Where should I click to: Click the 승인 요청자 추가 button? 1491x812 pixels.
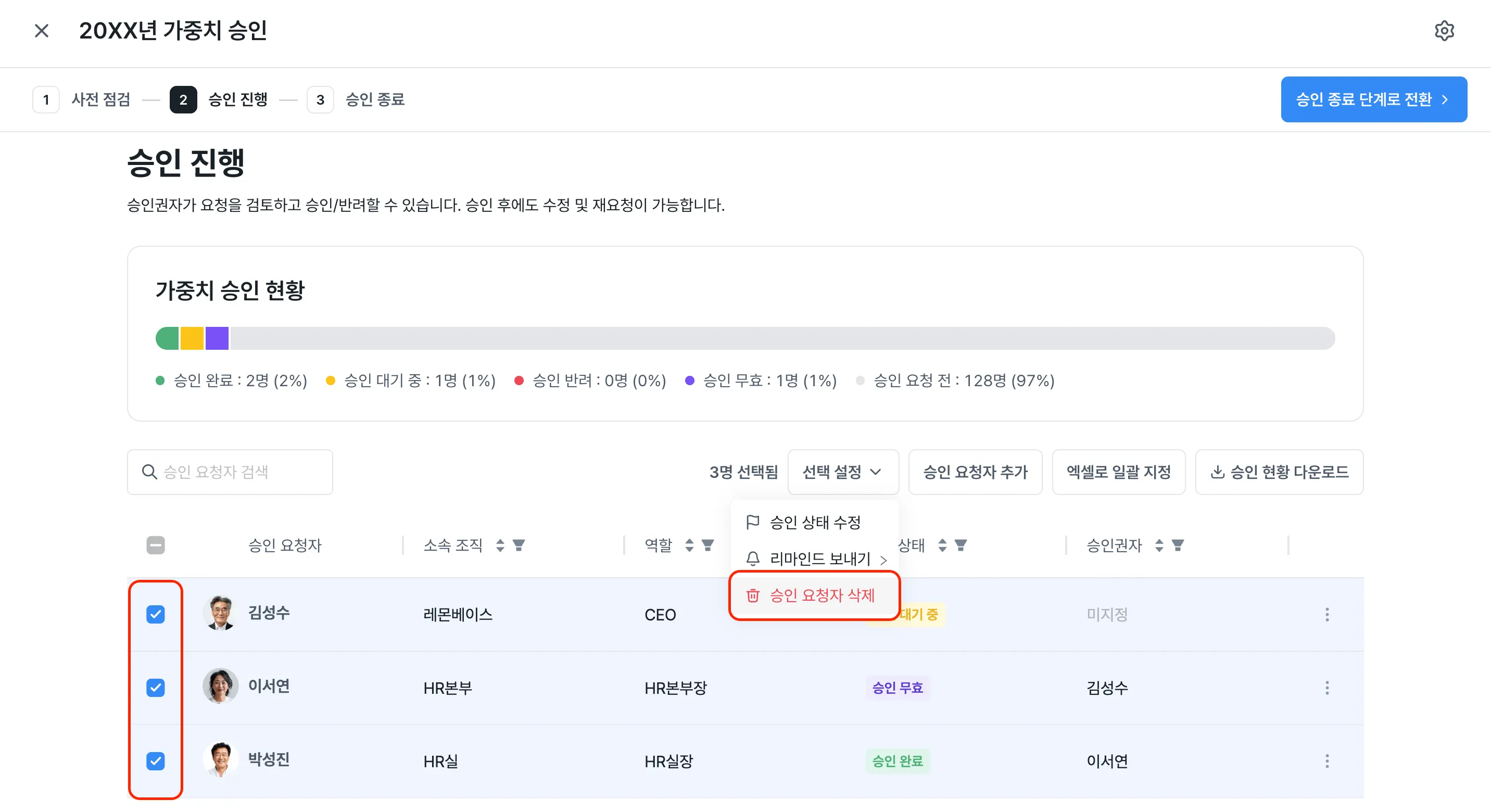click(x=975, y=472)
